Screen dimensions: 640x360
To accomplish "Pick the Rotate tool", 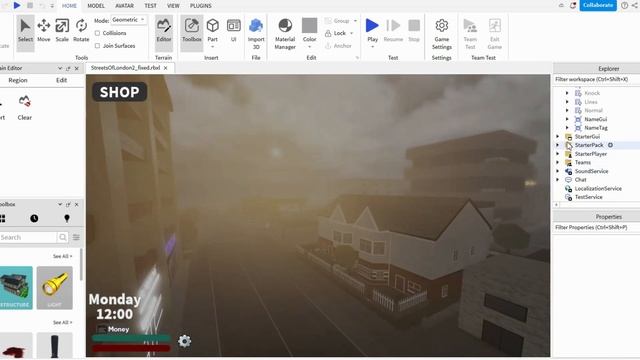I will (x=81, y=31).
